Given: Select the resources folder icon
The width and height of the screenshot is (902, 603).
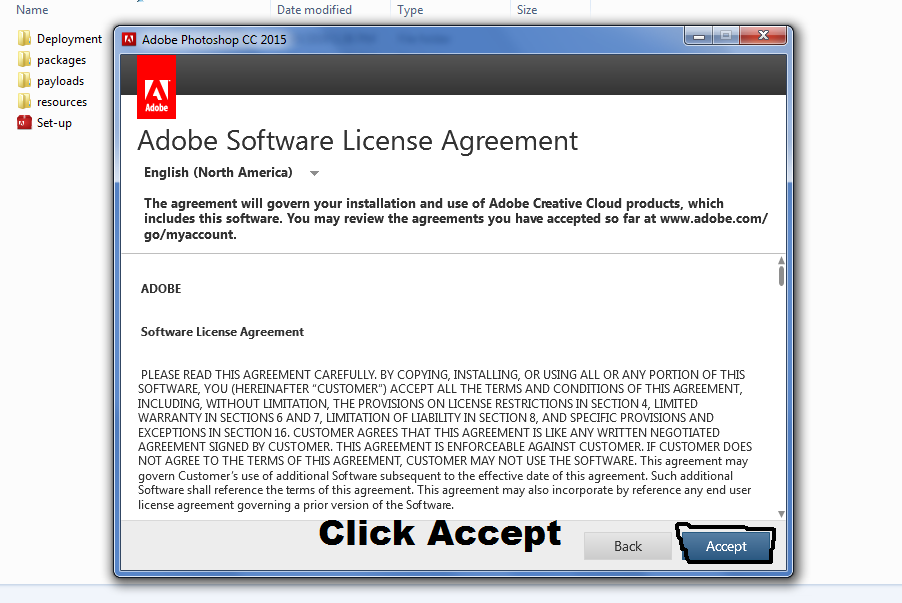Looking at the screenshot, I should point(24,102).
